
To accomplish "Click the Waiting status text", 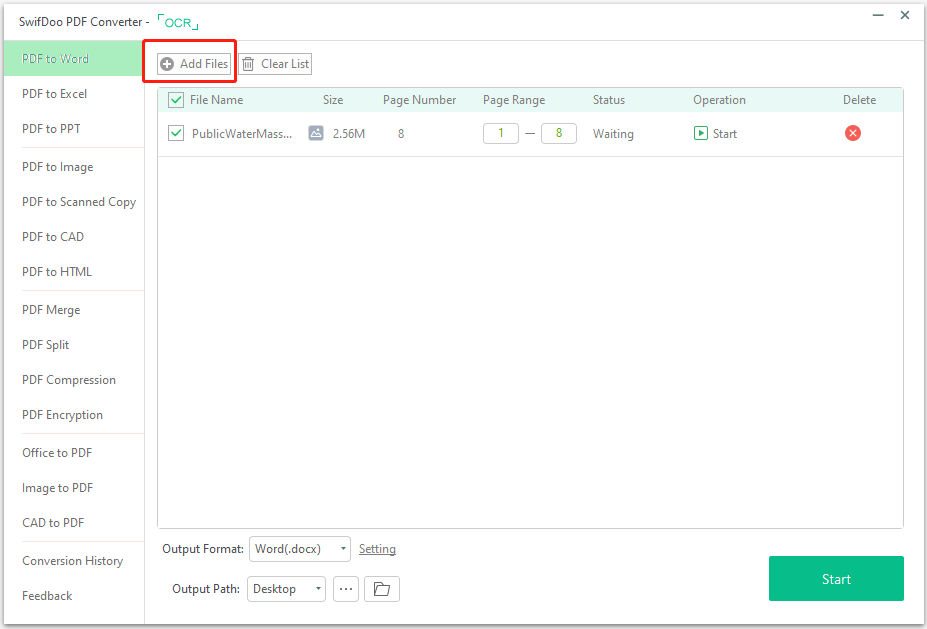I will pyautogui.click(x=613, y=134).
